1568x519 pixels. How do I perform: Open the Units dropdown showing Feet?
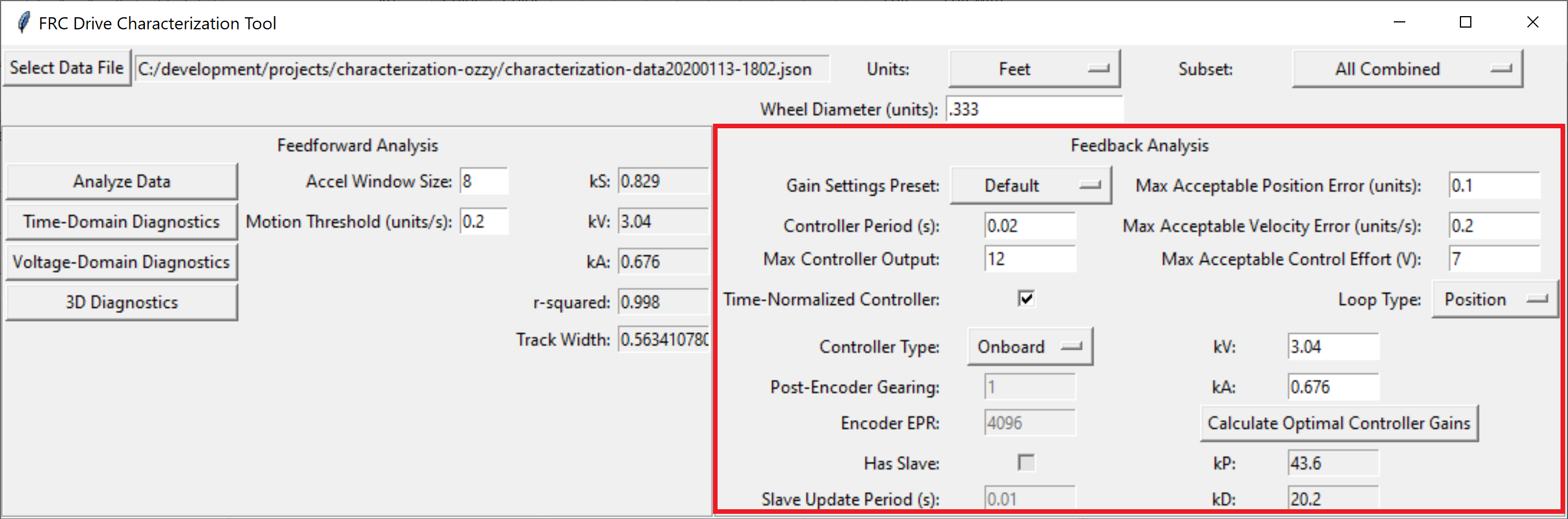[x=1034, y=68]
